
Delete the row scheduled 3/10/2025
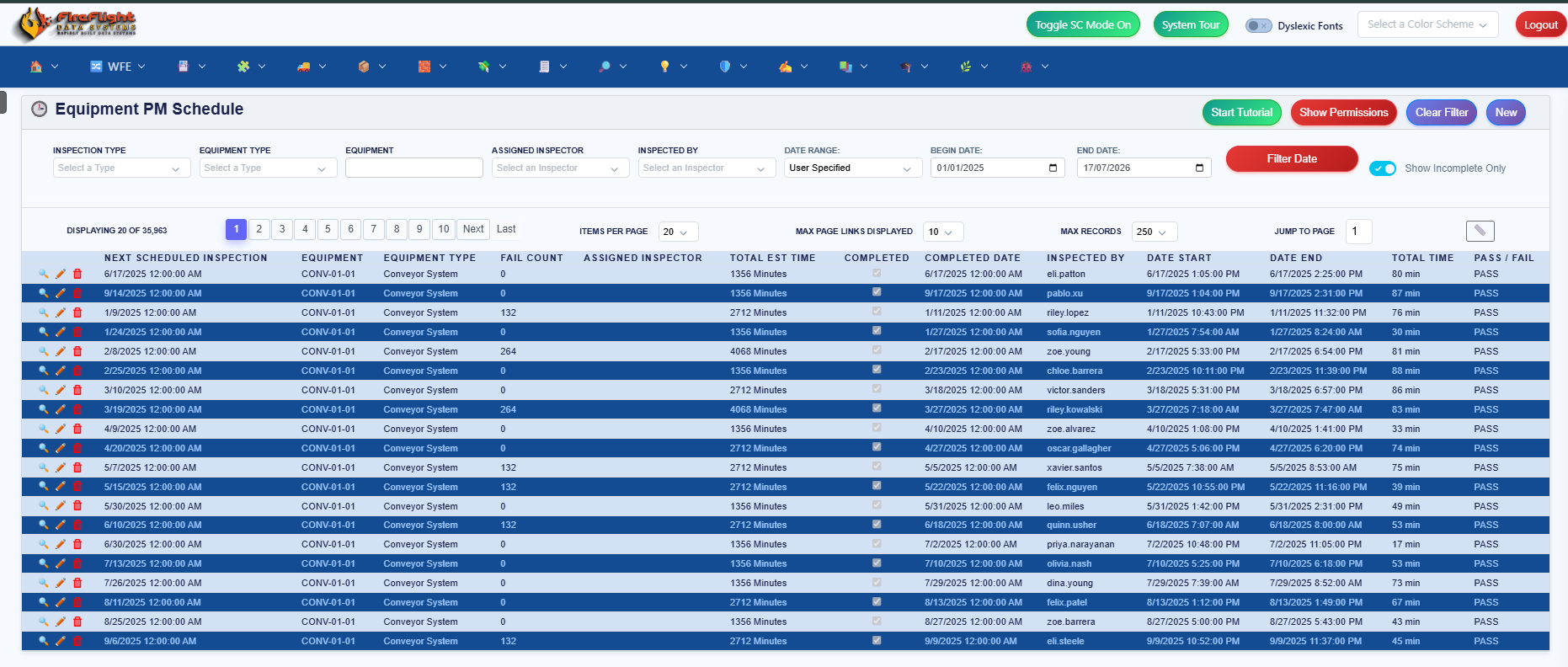77,390
